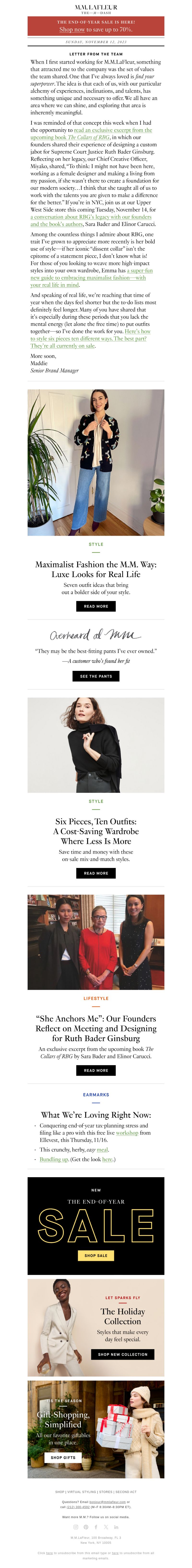This screenshot has height=1568, width=192.
Task: Click READ MORE under Six Pieces, Ten Outfits
Action: pos(96,873)
